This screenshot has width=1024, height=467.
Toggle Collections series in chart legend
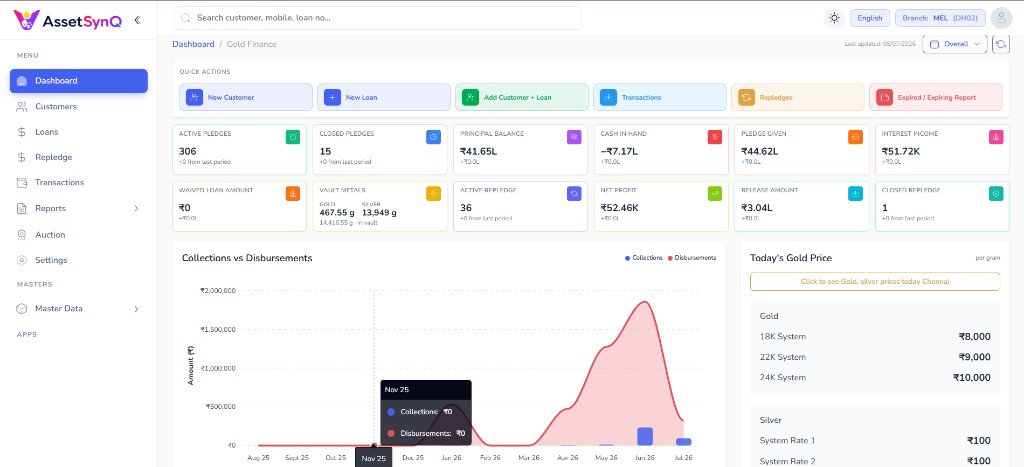point(644,258)
